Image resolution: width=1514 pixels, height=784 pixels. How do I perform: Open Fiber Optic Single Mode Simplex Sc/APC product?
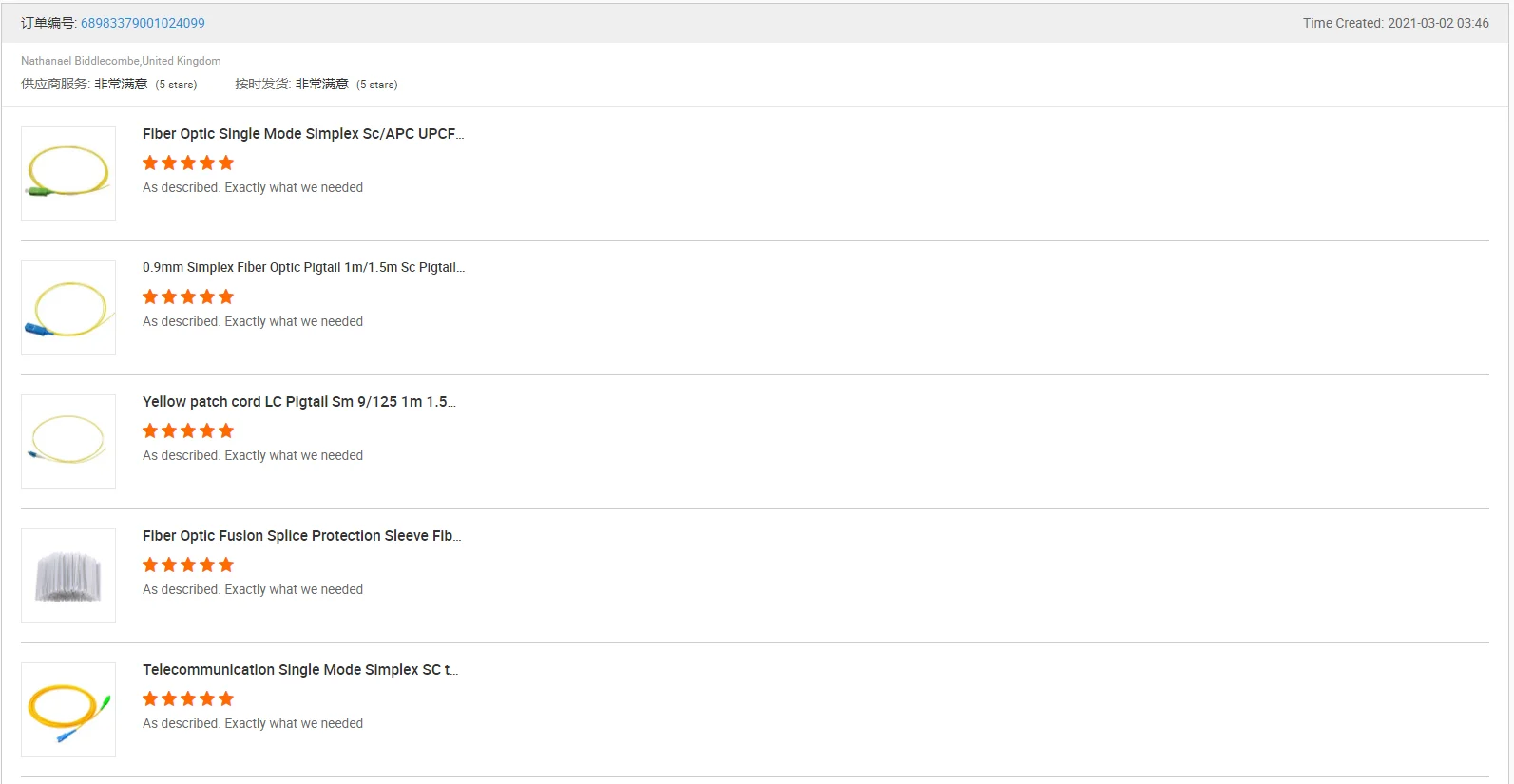(302, 134)
